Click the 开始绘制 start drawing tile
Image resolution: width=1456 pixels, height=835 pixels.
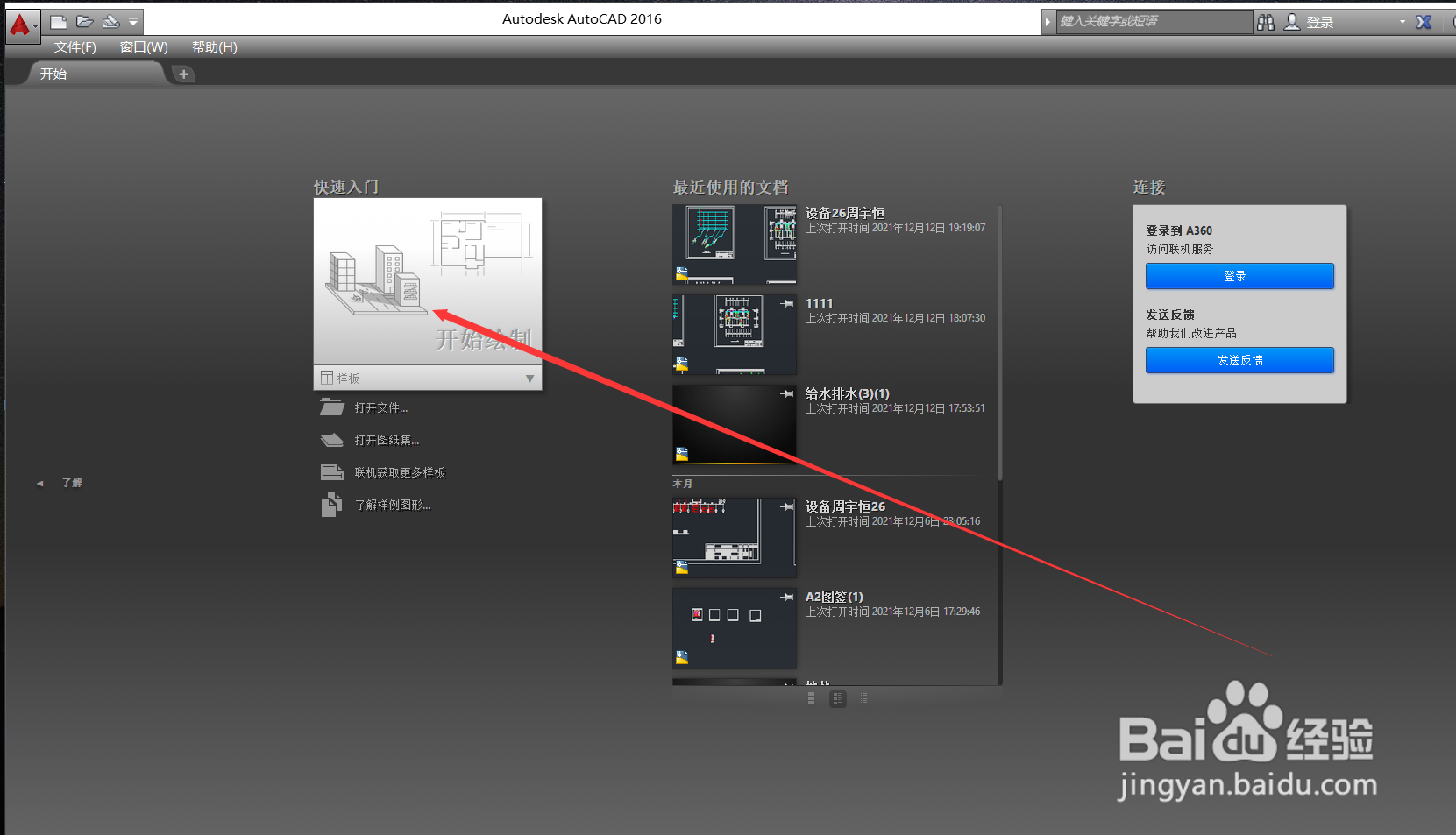(428, 282)
